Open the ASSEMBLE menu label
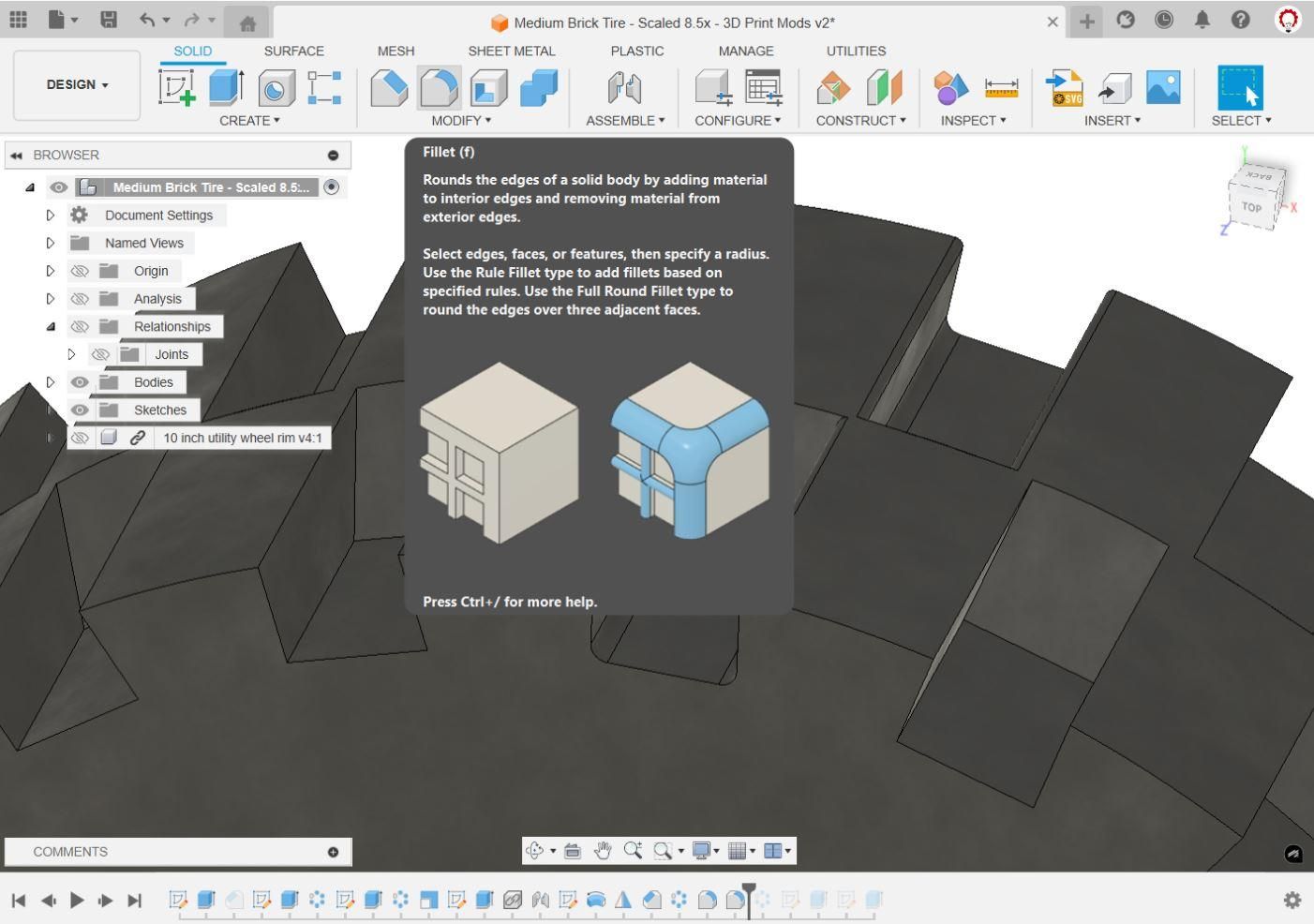 point(625,121)
